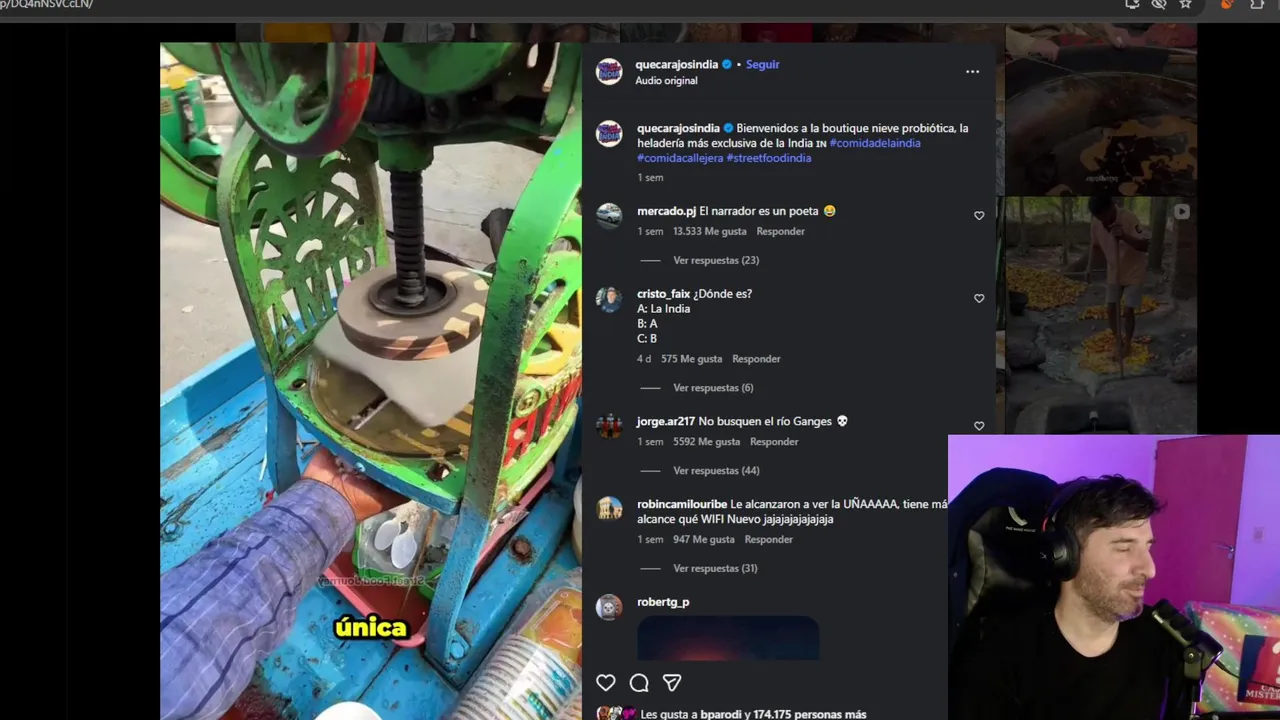Open cristo_faix commenter avatar
This screenshot has height=720, width=1280.
coord(609,300)
